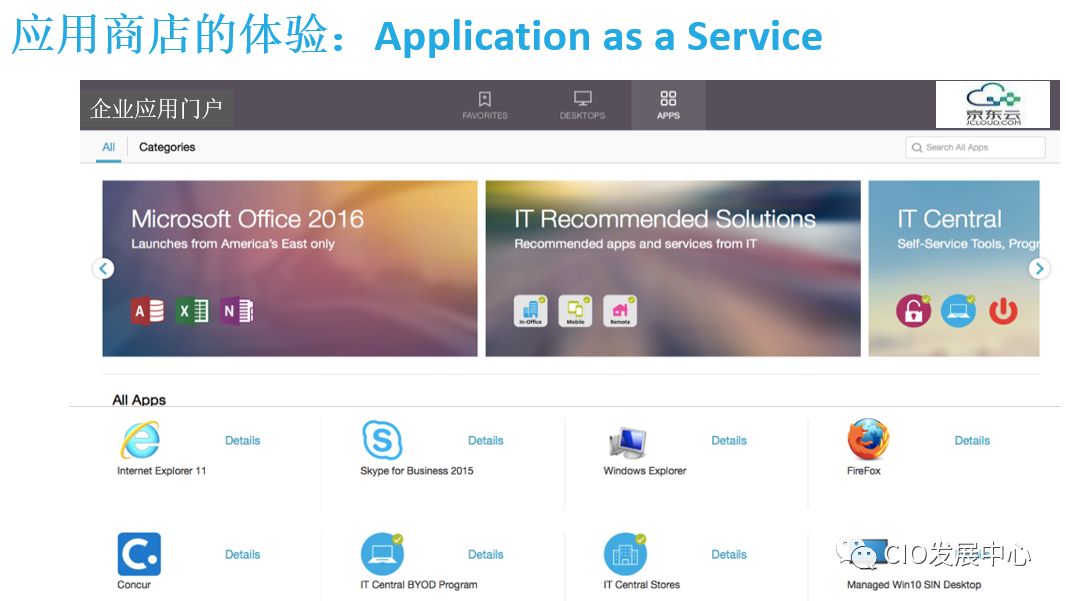Launch the Concur app icon
Viewport: 1066px width, 601px height.
pos(139,554)
